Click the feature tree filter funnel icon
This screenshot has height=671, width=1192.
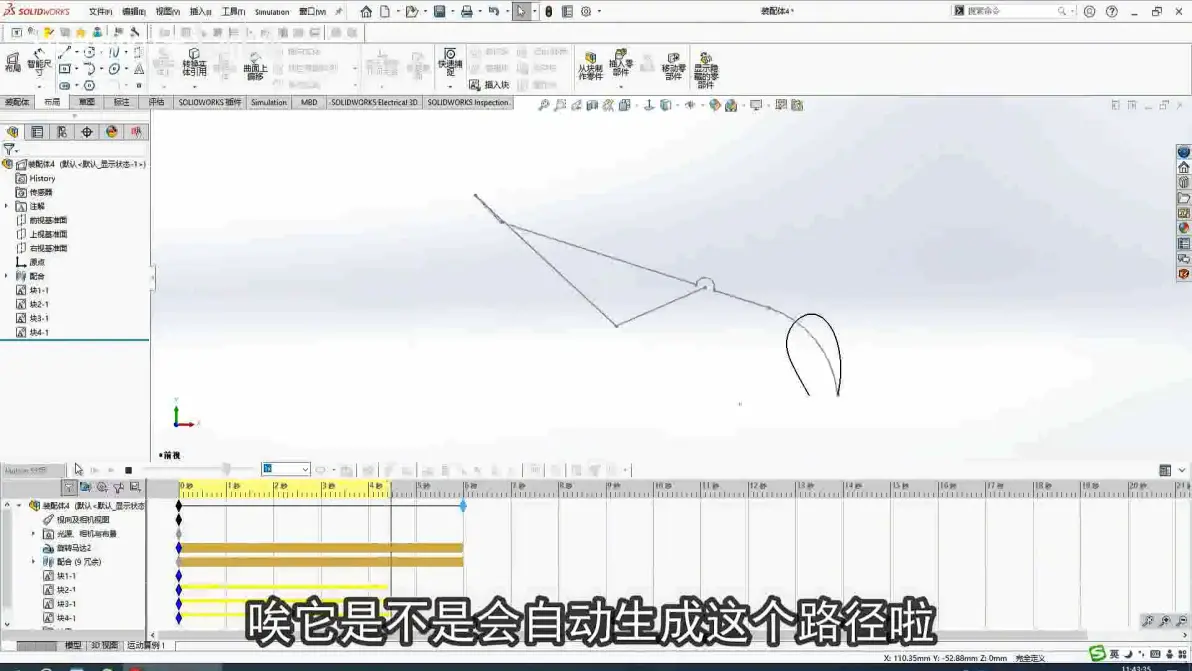tap(8, 150)
